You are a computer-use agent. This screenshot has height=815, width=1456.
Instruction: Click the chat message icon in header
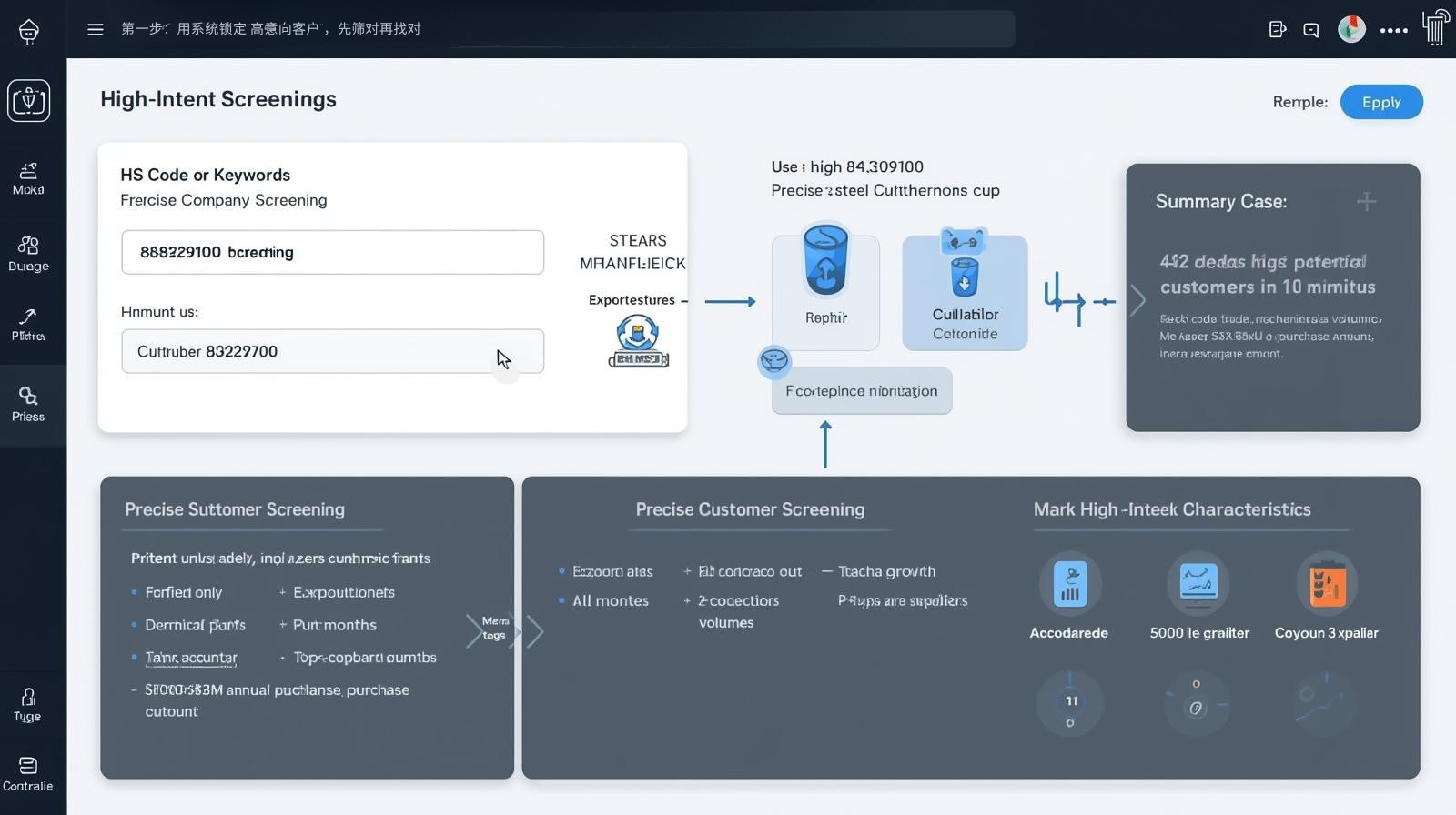(1310, 30)
